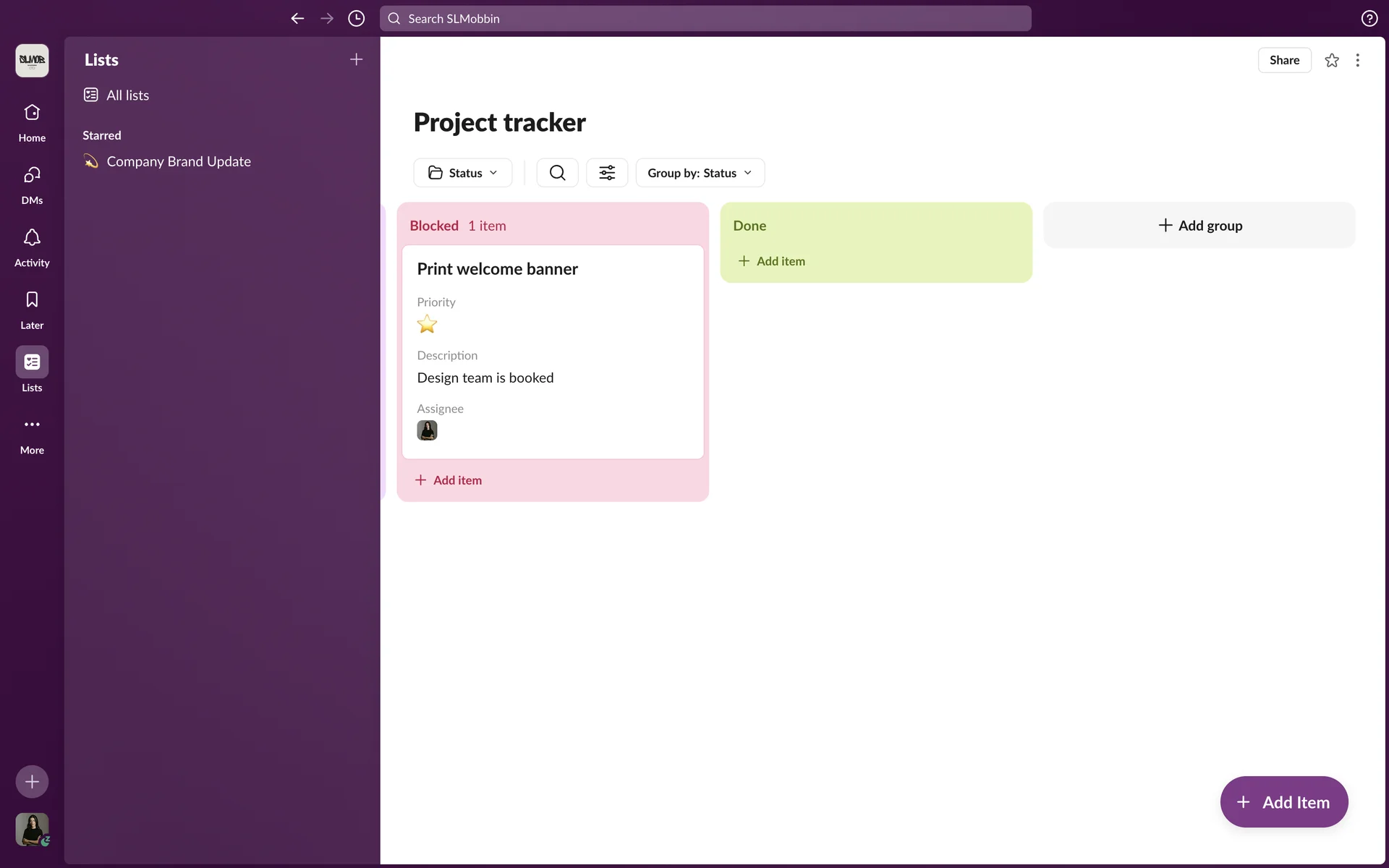The width and height of the screenshot is (1389, 868).
Task: Click the Search SLMobbin field
Action: point(705,19)
